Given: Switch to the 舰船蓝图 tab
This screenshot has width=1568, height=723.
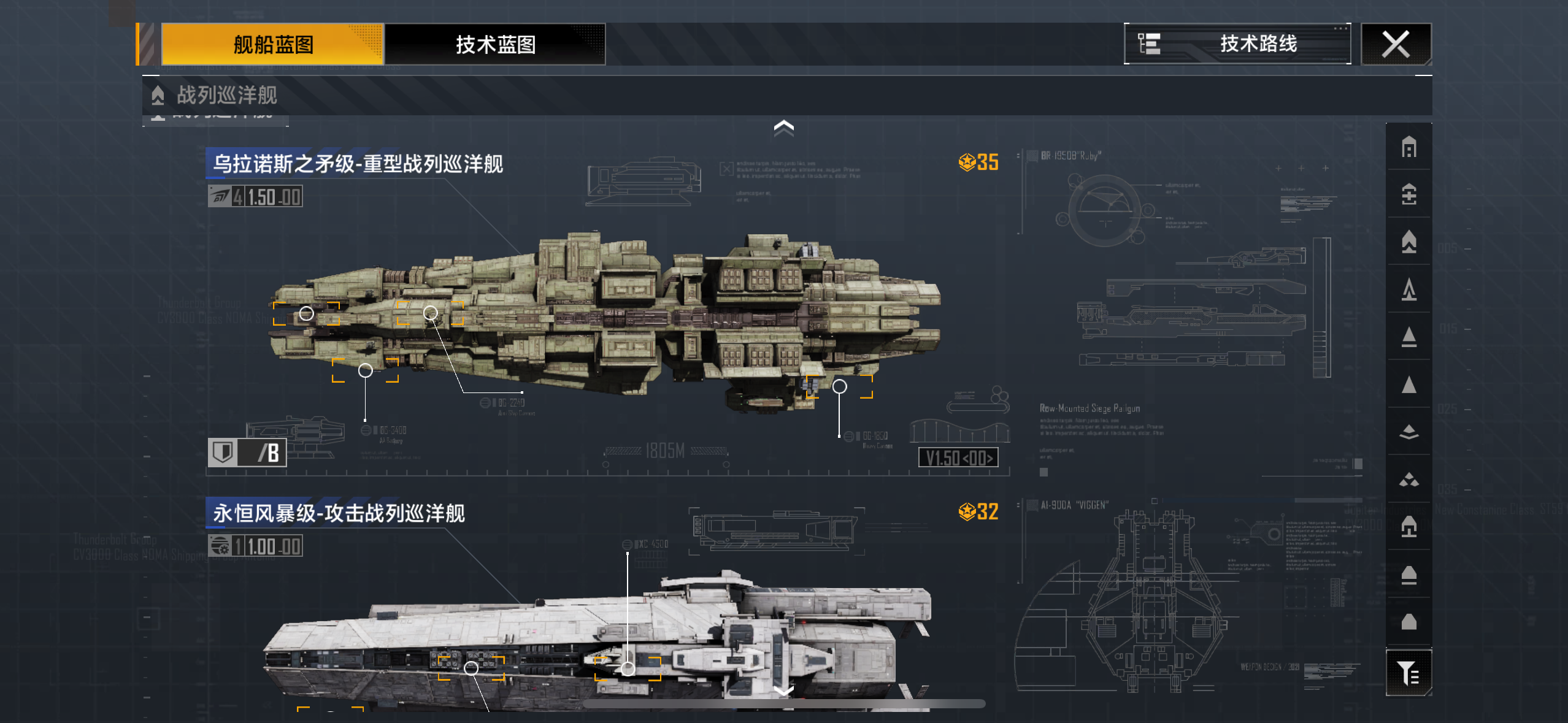Looking at the screenshot, I should [272, 44].
